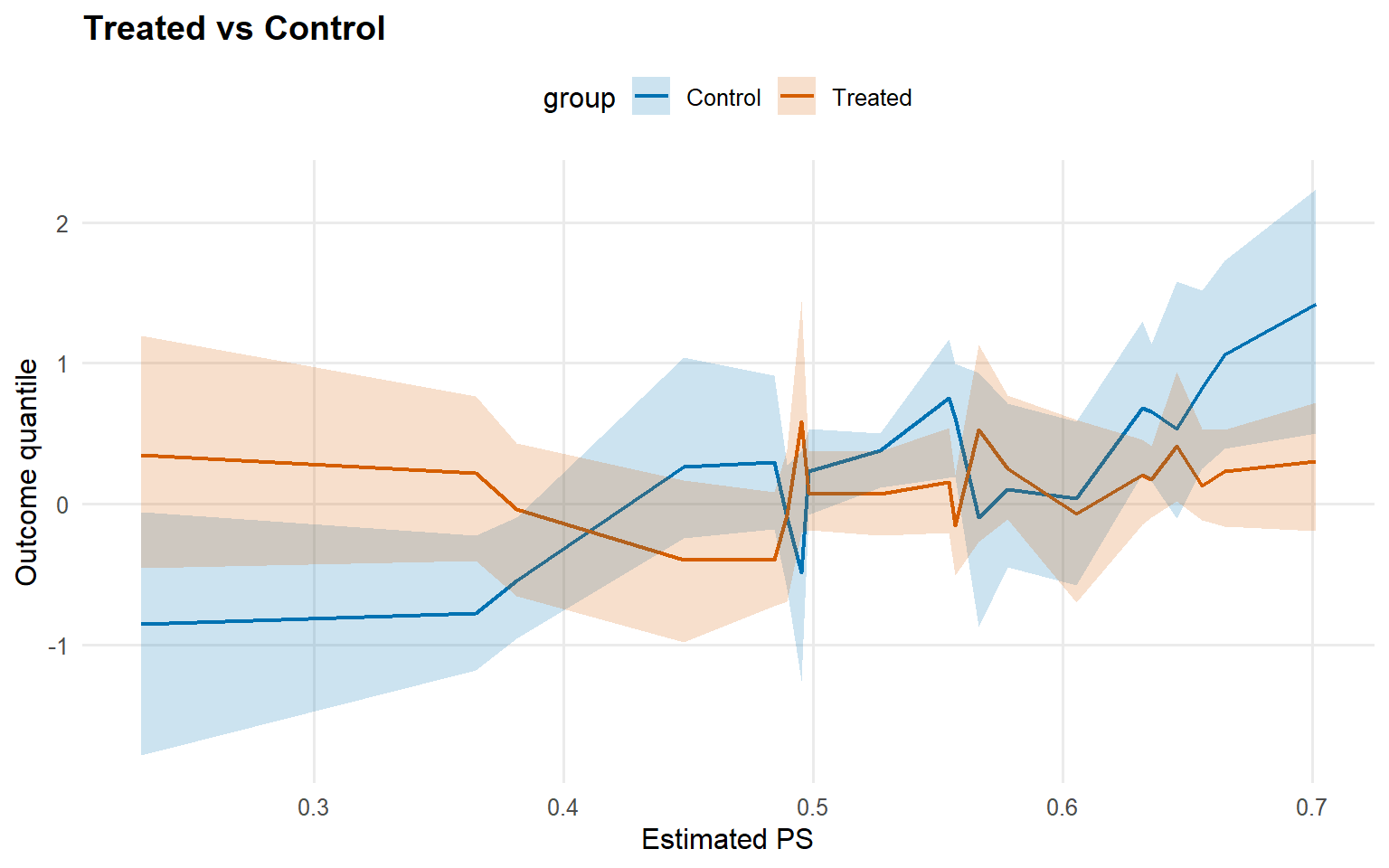Click the Control line's lowest dip near 0.5
Screen dimensions: 1389x868
[x=801, y=572]
